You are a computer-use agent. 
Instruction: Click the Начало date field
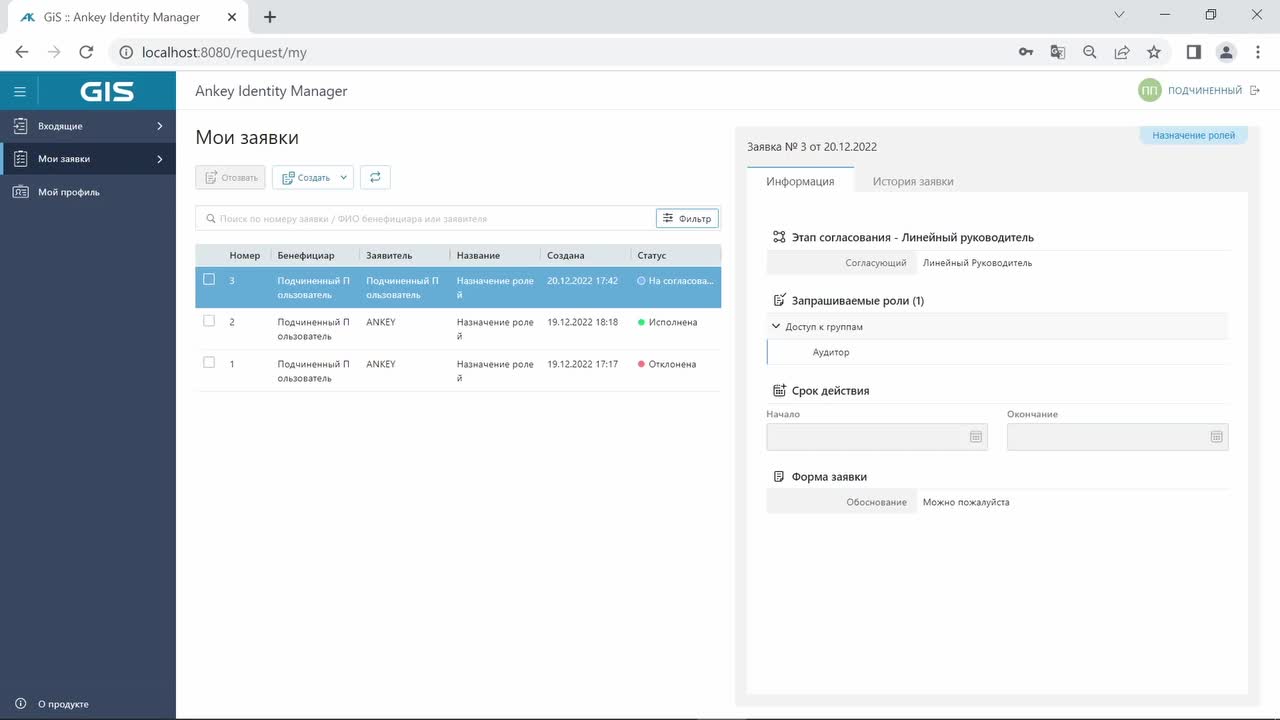coord(877,437)
